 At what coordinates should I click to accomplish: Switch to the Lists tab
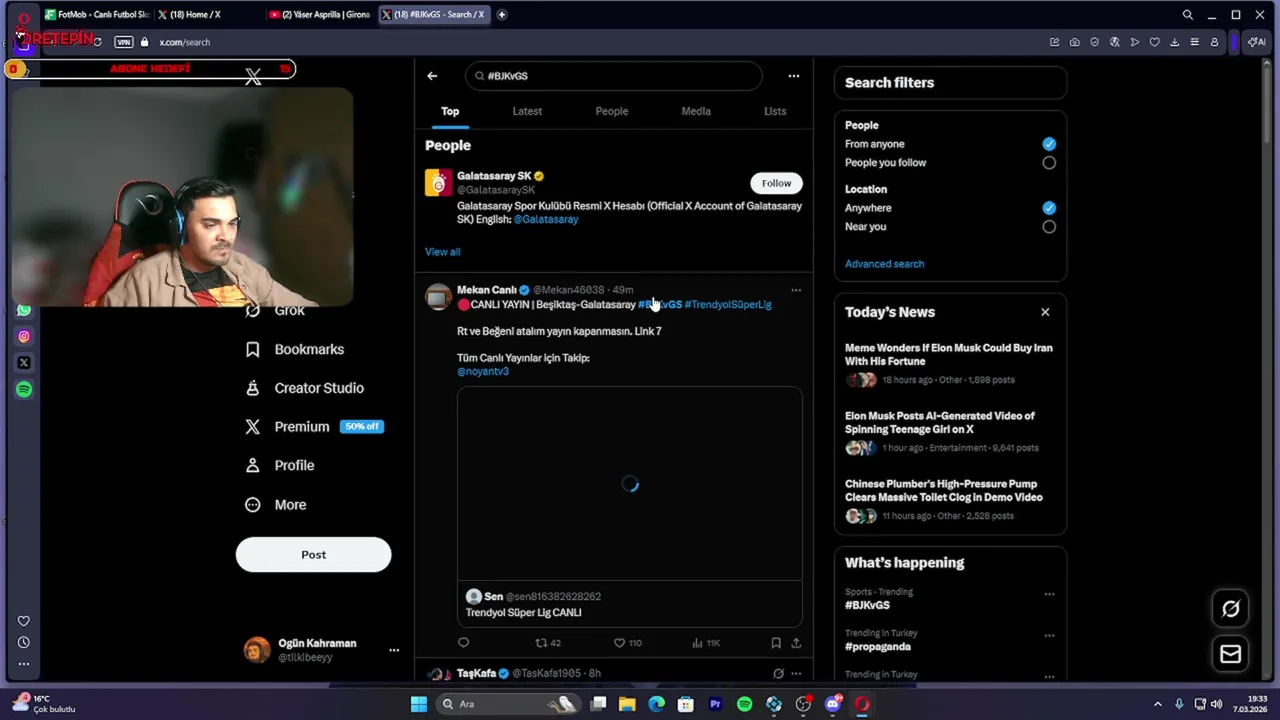[775, 111]
